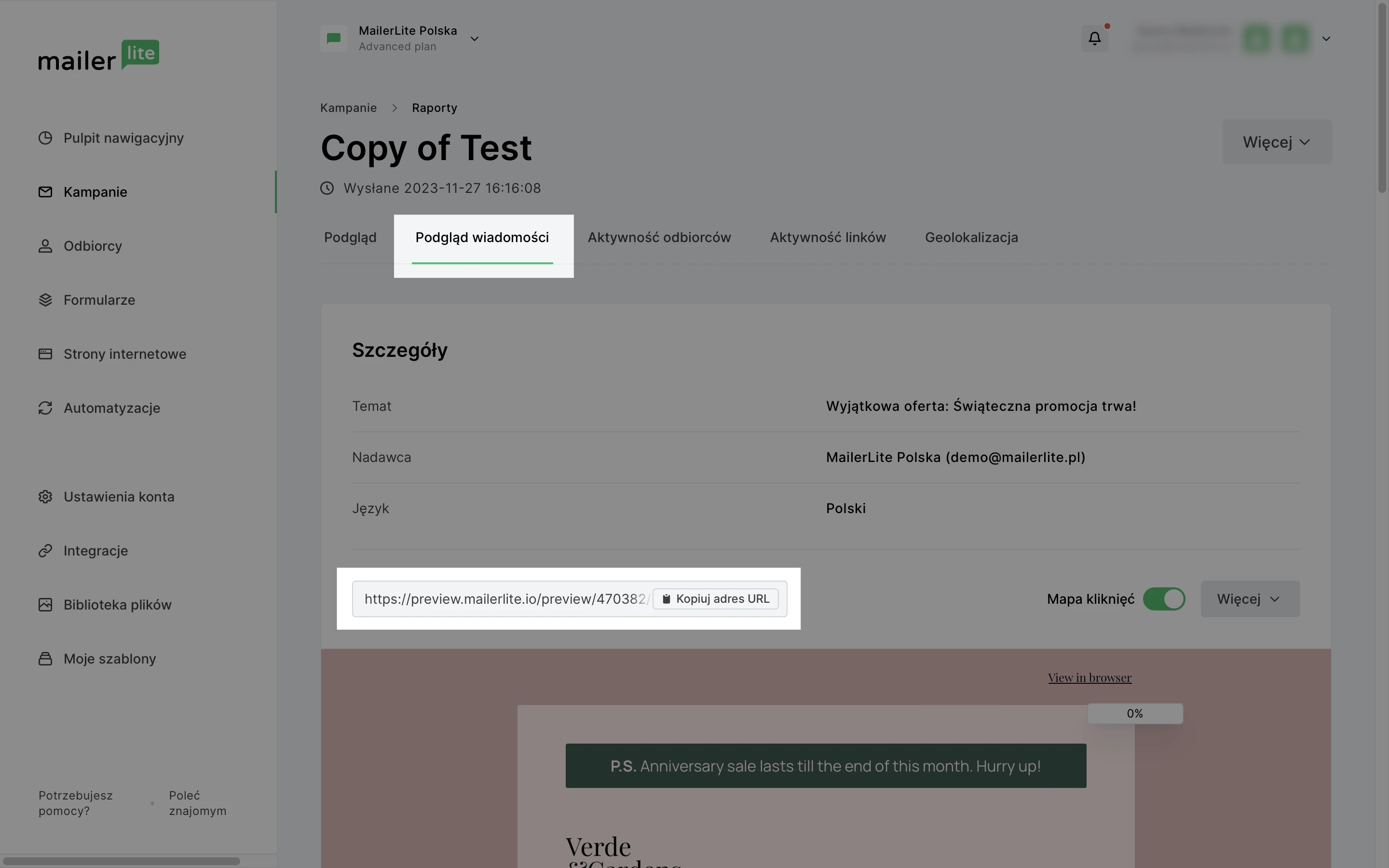Open Pulpit nawigacyjny dashboard icon

click(x=45, y=138)
